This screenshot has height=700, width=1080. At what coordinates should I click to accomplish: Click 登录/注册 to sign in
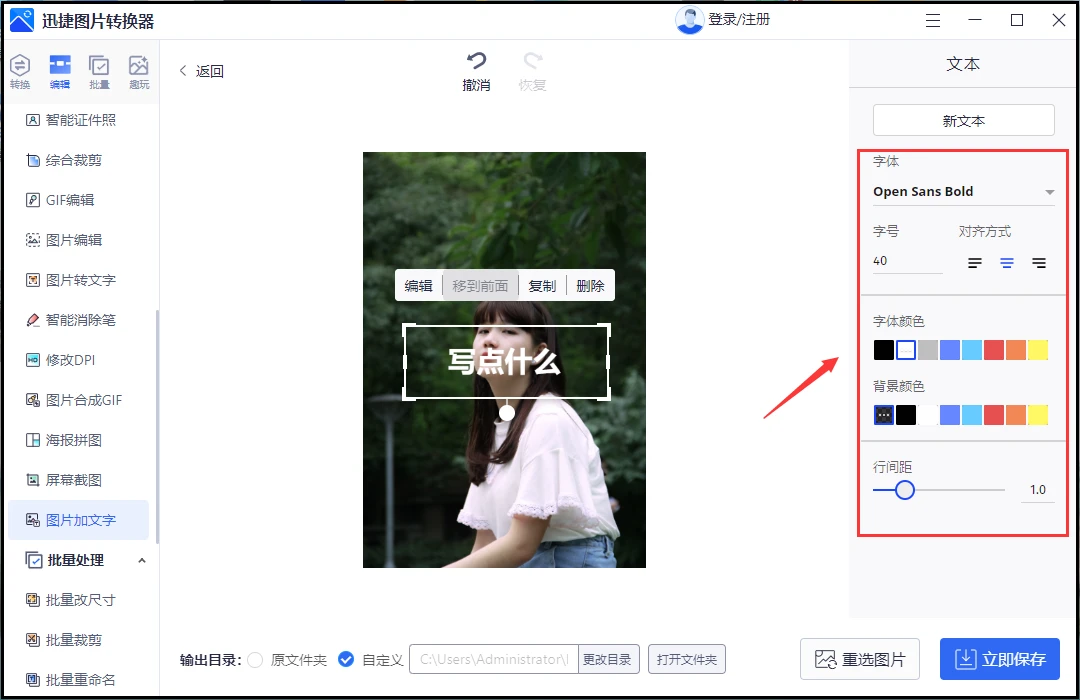click(739, 19)
